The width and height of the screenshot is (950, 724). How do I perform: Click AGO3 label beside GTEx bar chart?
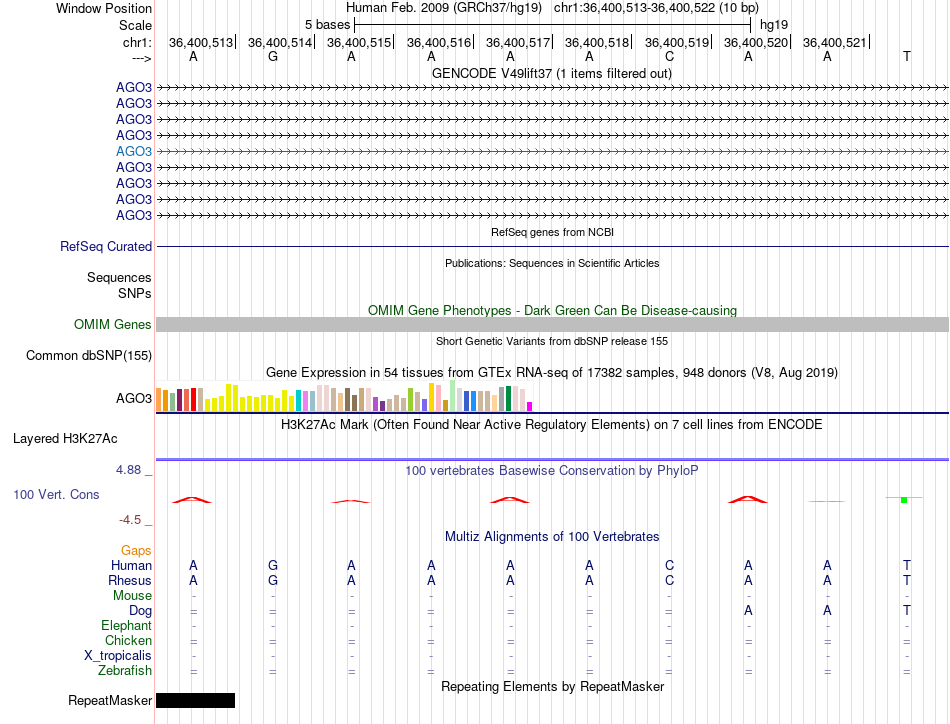[x=134, y=398]
